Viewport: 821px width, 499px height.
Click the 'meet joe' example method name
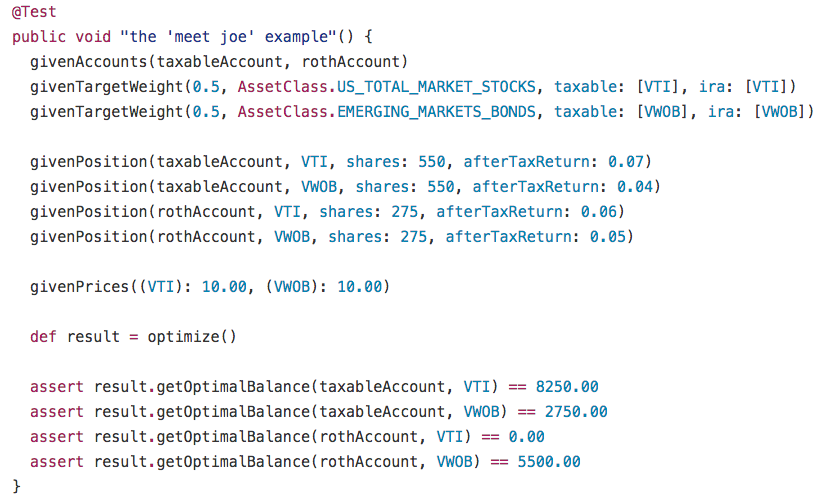228,37
